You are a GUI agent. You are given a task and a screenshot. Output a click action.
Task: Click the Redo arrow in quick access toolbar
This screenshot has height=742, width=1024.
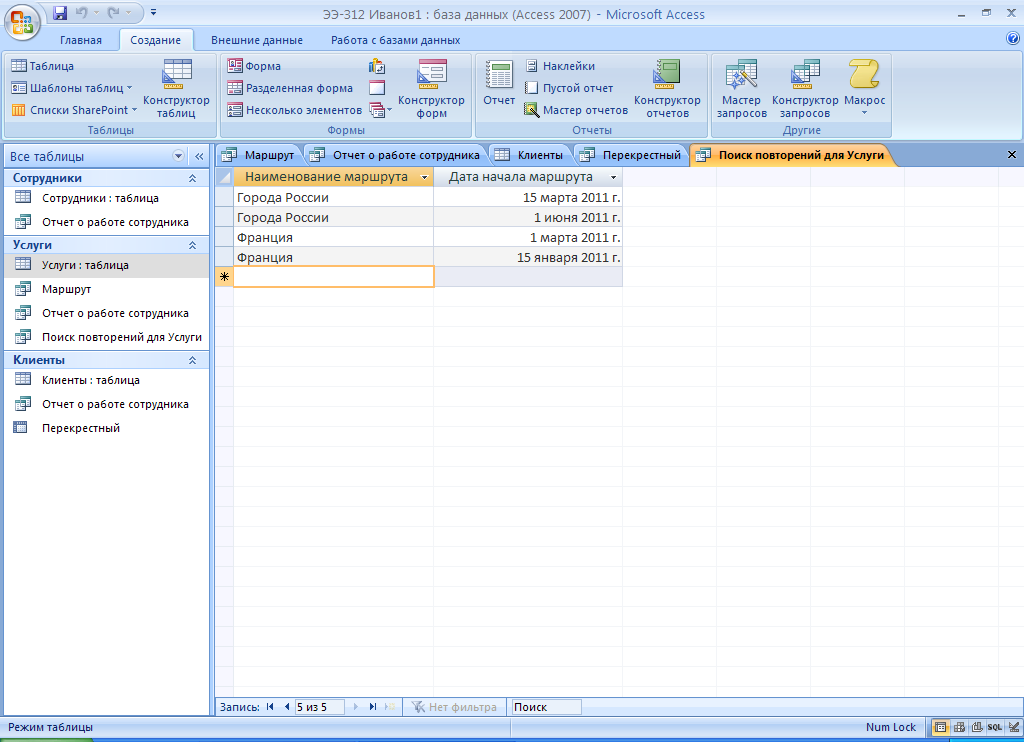click(114, 12)
